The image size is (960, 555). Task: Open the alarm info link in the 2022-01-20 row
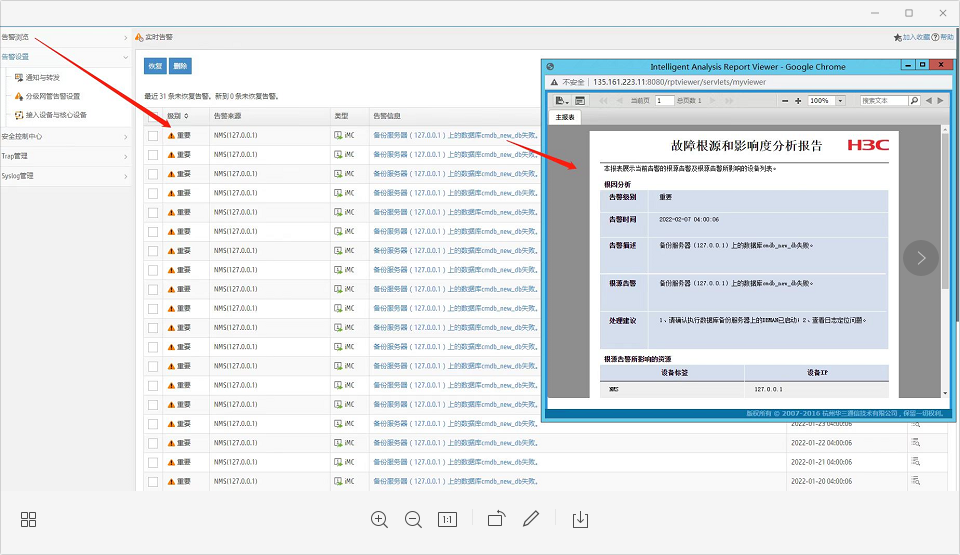(x=456, y=481)
